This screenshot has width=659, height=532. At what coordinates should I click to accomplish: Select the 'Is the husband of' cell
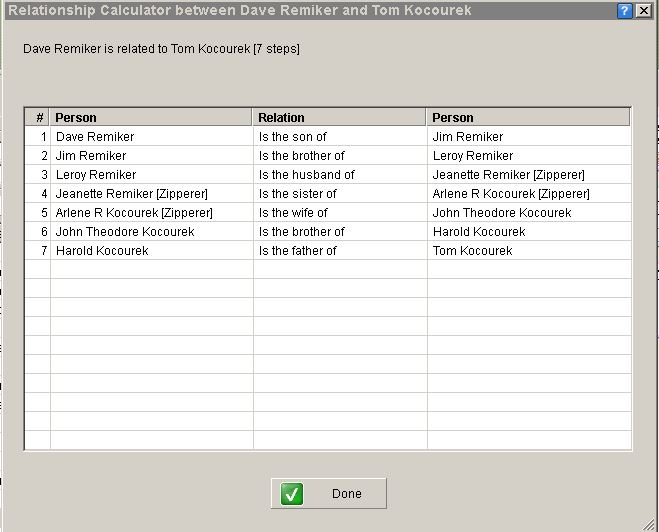coord(306,175)
